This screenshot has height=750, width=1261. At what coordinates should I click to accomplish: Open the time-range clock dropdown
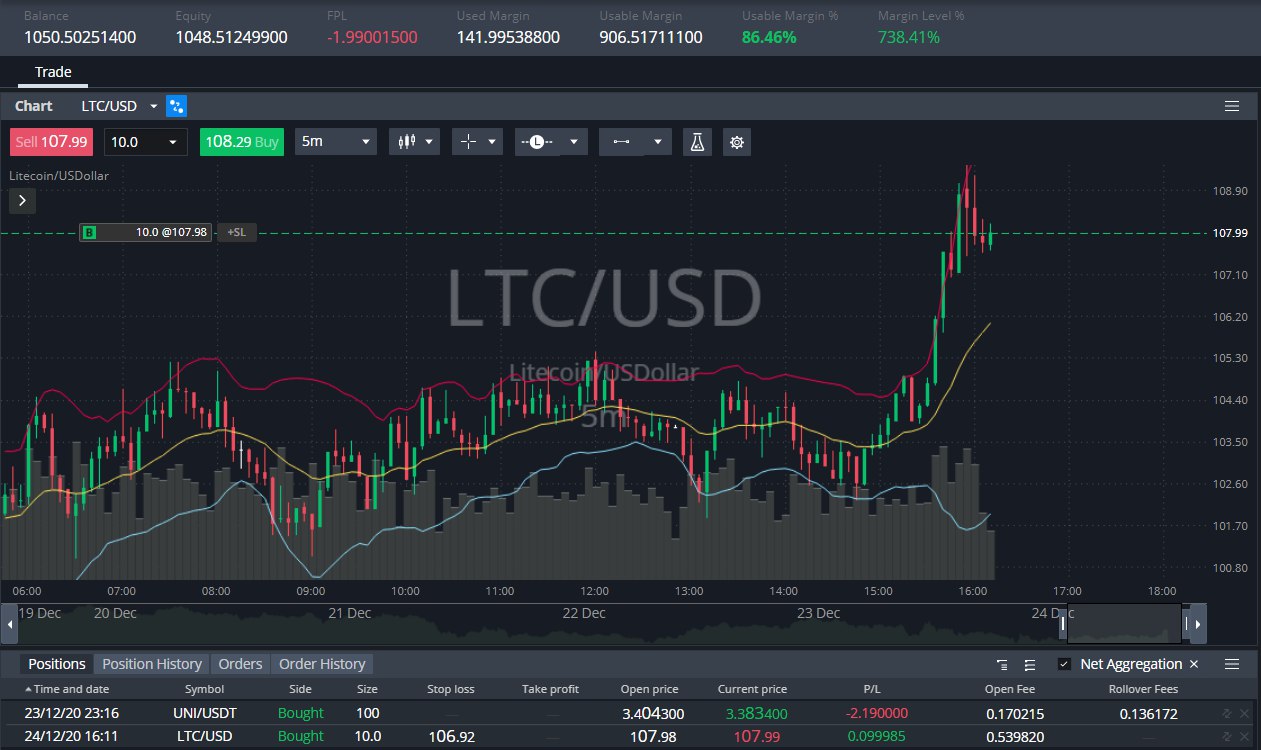pos(550,142)
